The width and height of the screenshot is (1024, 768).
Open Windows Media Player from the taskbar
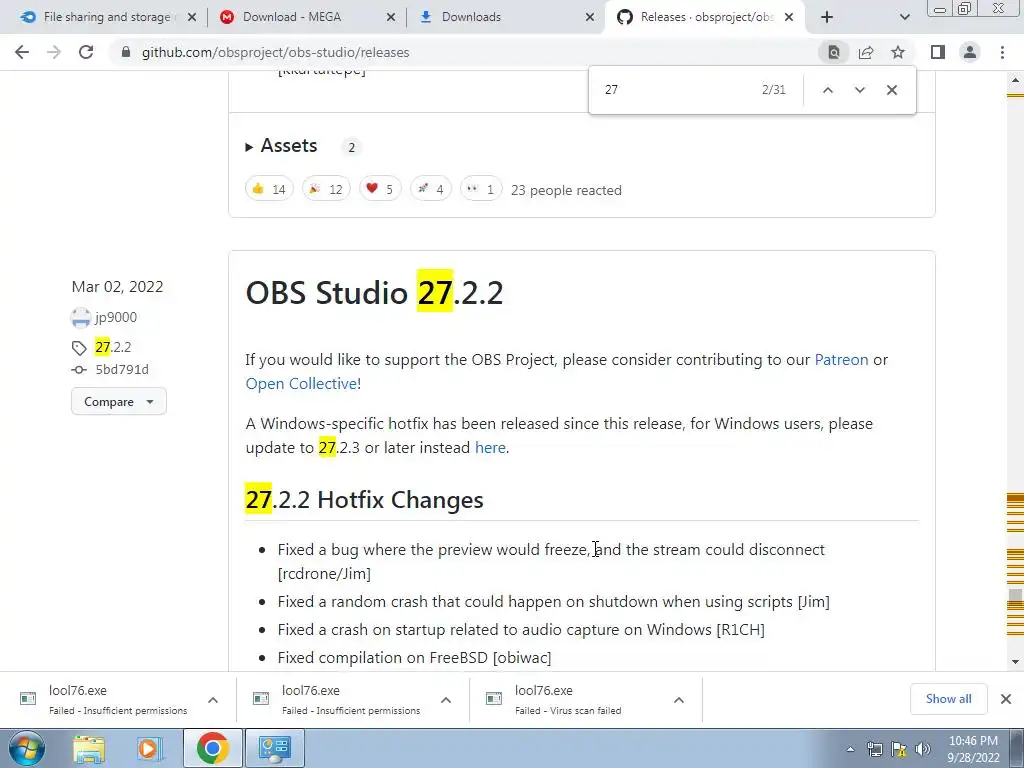tap(148, 749)
